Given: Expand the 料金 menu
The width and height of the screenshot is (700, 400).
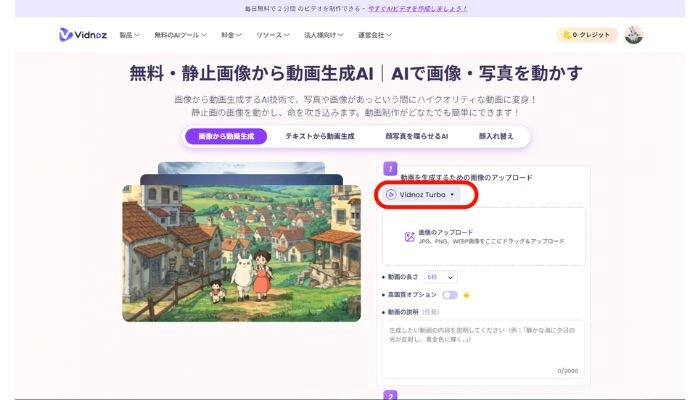Looking at the screenshot, I should click(231, 35).
